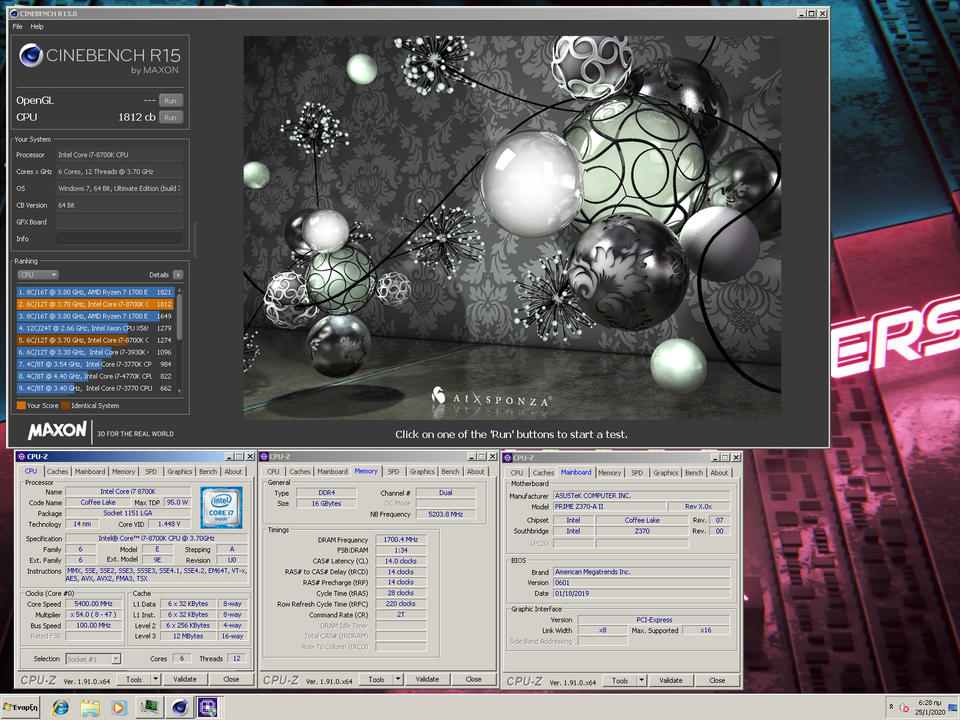
Task: Click the Info field in Your System
Action: pos(119,239)
